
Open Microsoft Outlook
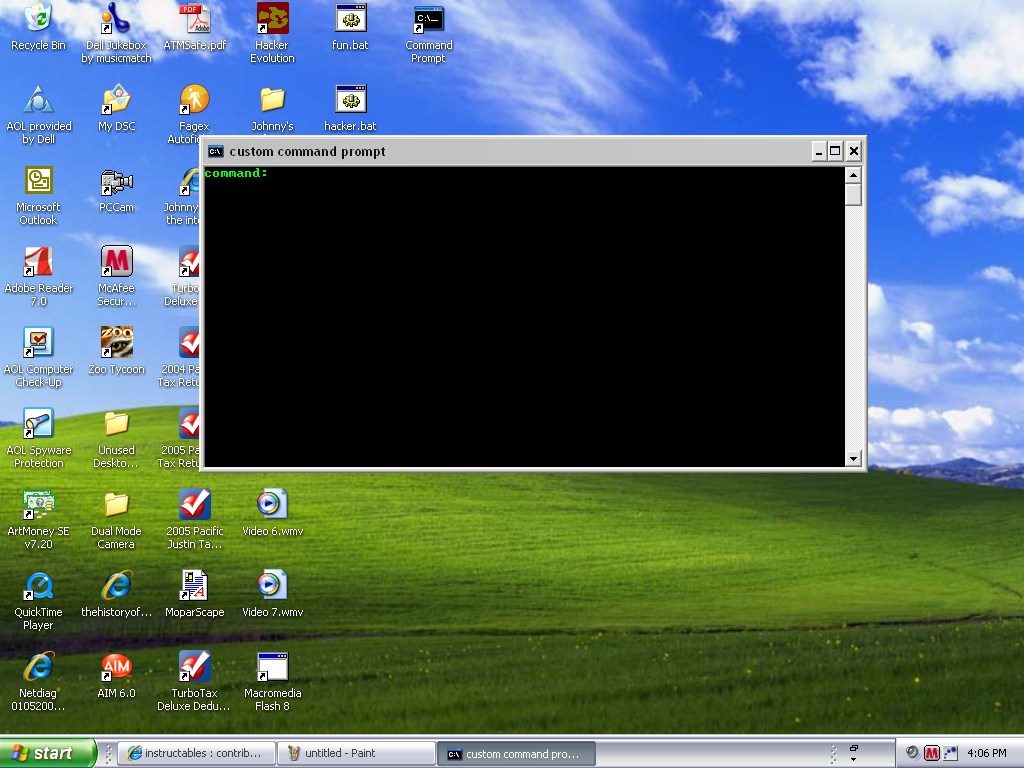coord(38,182)
